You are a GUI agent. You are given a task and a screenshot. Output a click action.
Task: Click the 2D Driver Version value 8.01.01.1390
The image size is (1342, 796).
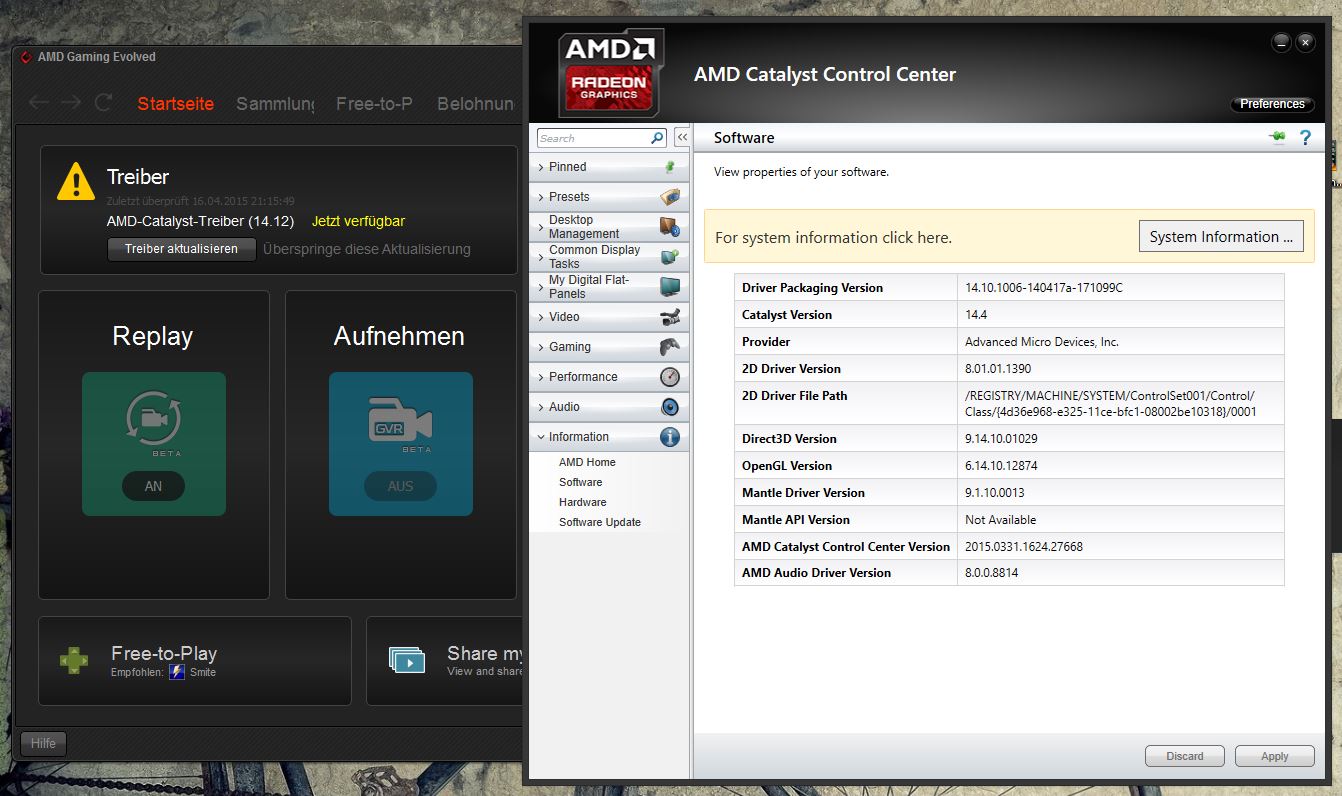998,369
